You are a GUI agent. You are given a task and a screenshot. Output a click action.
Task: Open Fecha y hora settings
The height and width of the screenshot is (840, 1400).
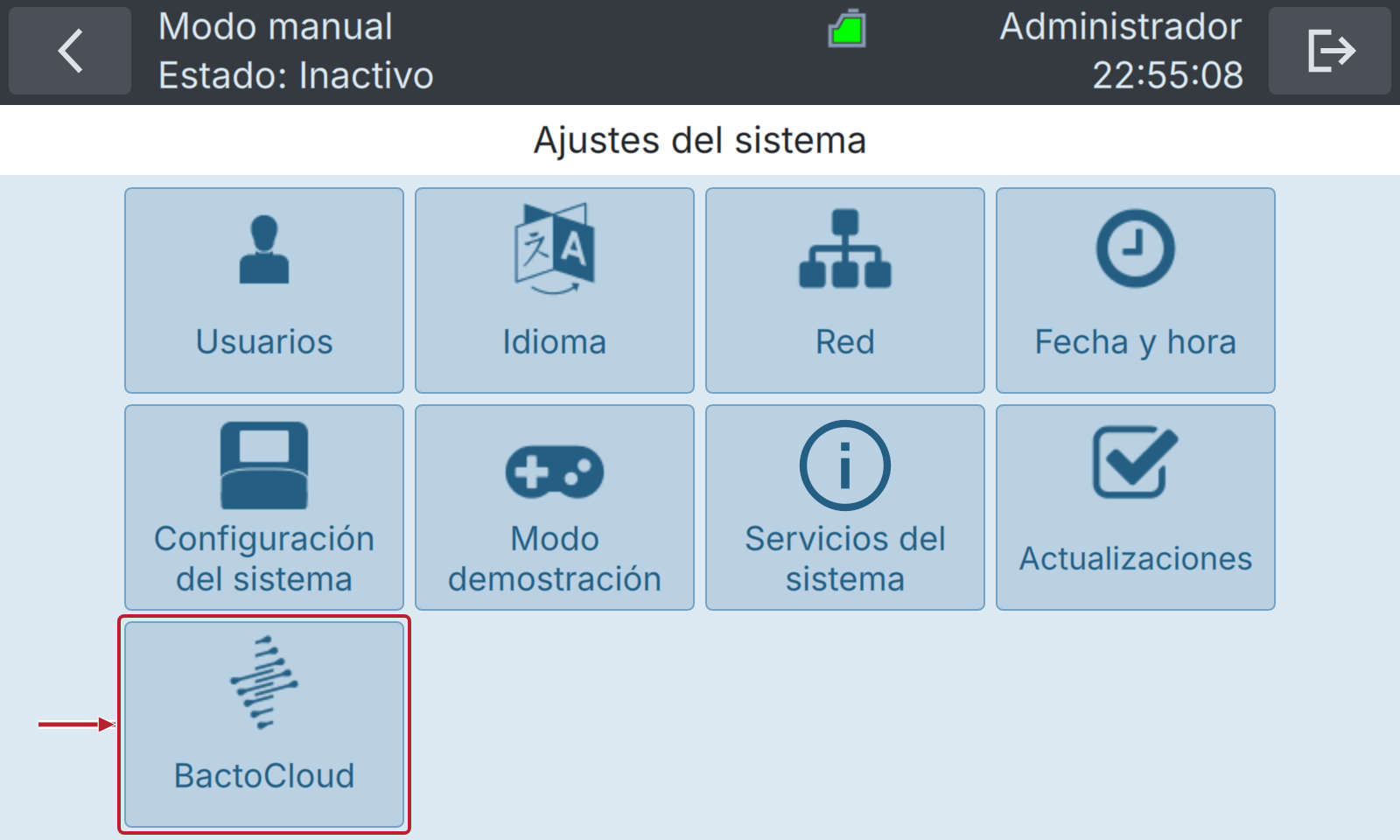[x=1136, y=290]
